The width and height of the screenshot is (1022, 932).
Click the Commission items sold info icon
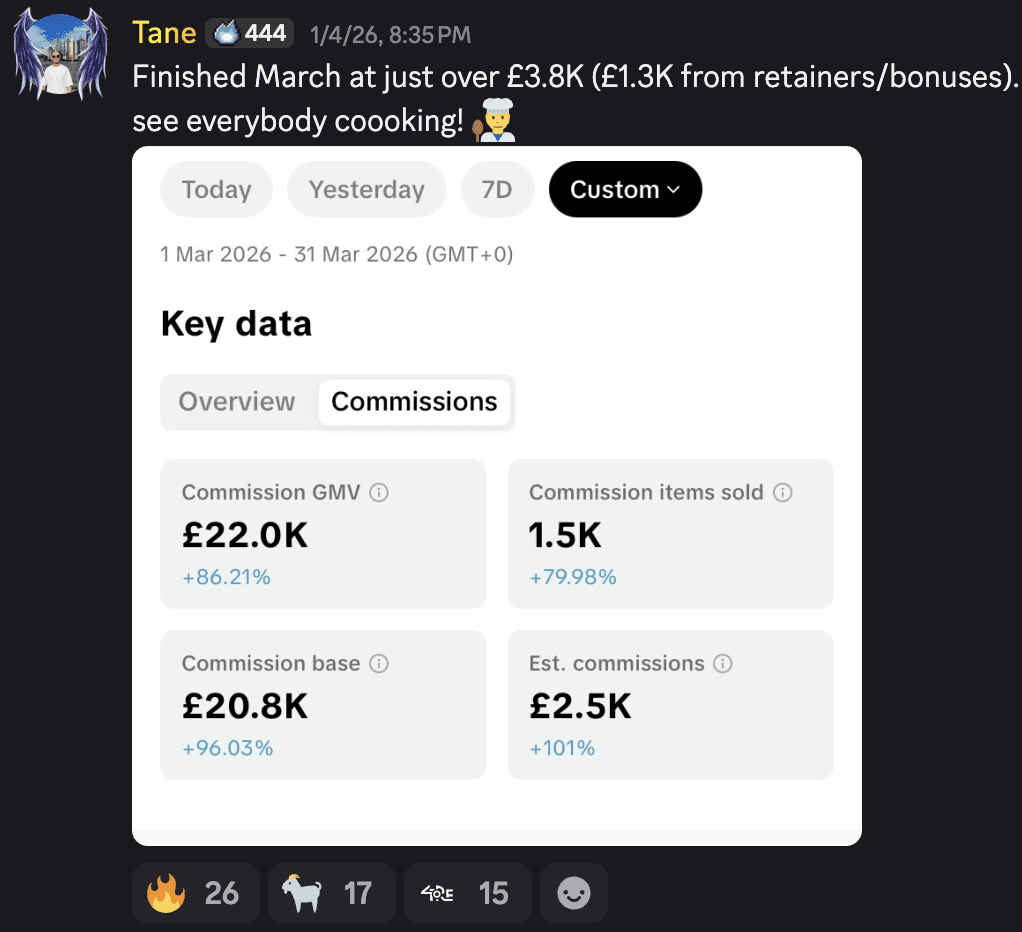783,492
